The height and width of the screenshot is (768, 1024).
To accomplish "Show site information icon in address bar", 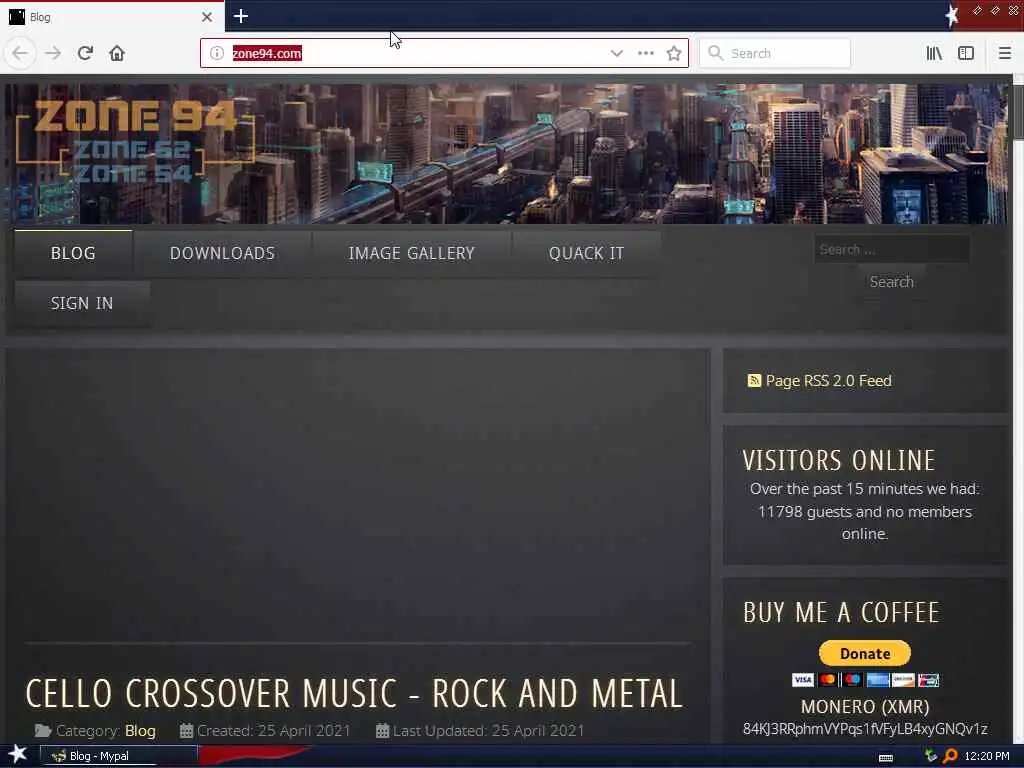I will click(x=217, y=54).
